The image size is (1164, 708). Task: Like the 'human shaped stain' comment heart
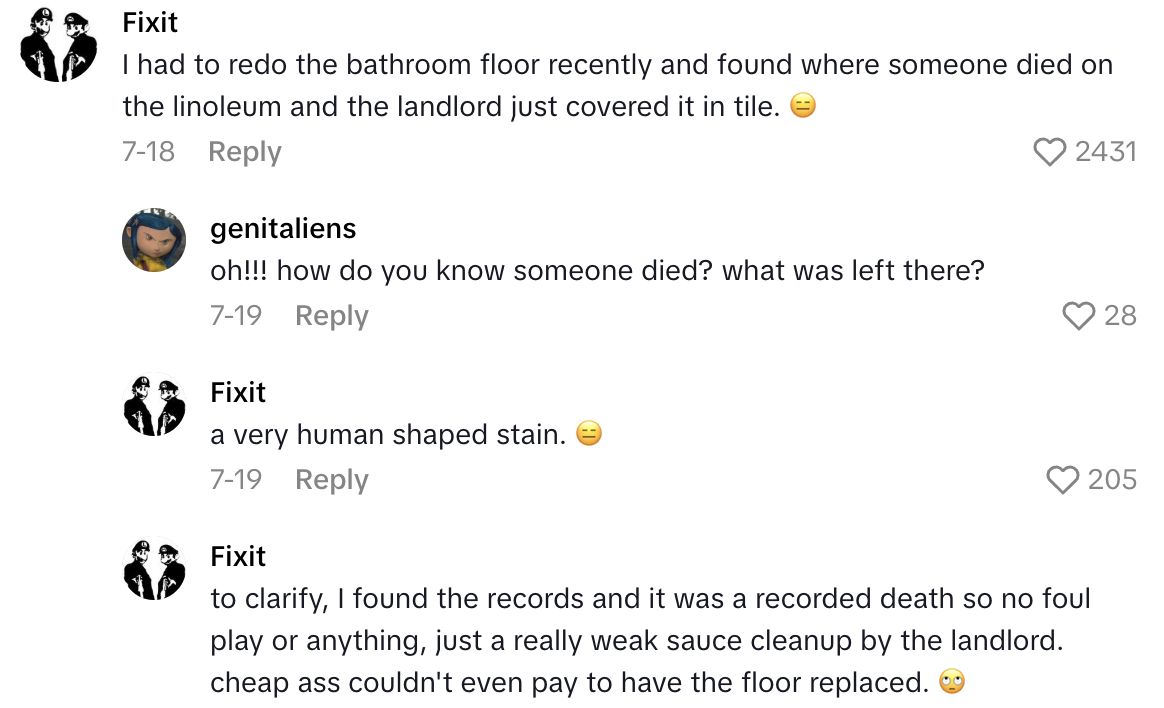point(1063,481)
